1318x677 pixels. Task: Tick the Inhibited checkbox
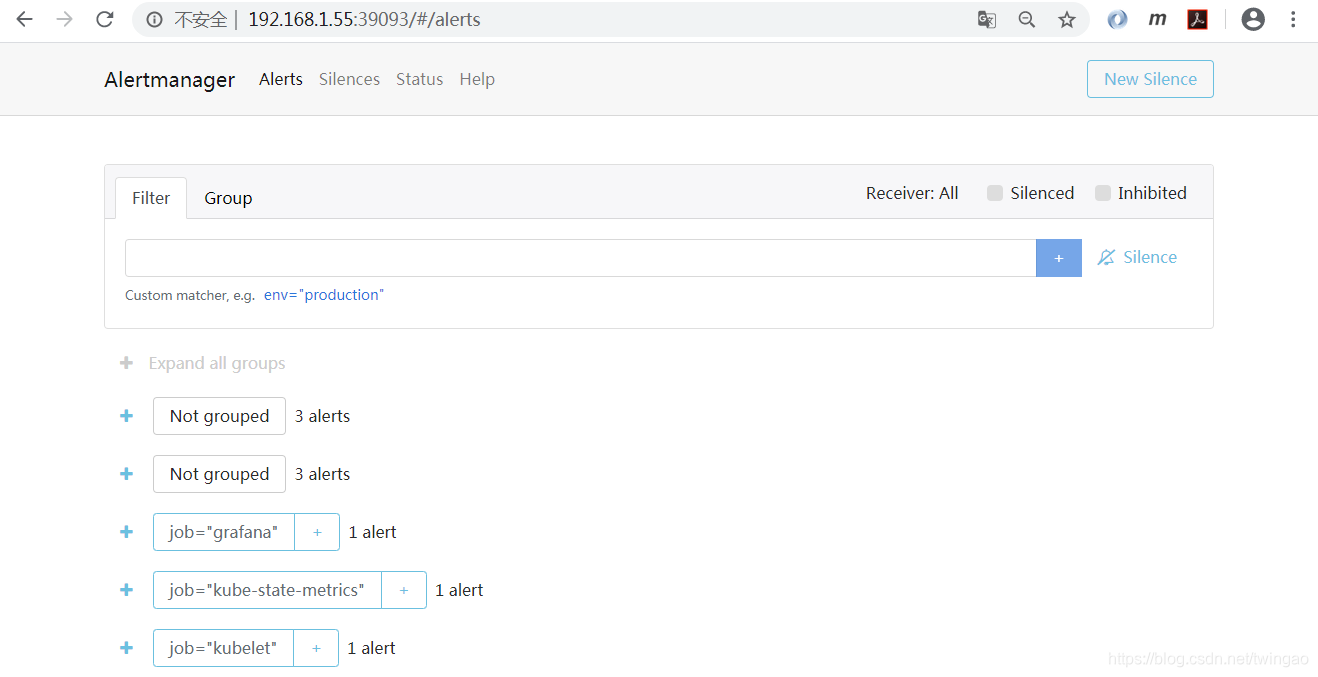(1103, 193)
